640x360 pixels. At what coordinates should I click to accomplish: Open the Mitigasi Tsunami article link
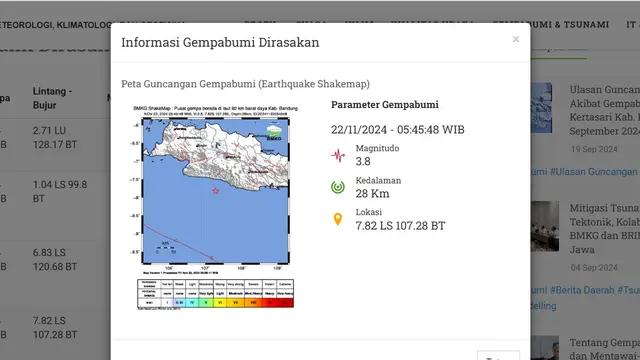click(x=604, y=229)
